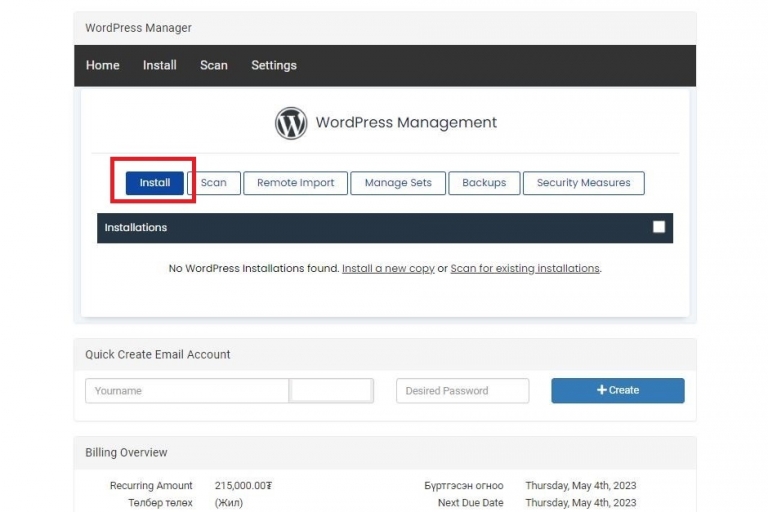Click the Installations header bar
768x512 pixels.
[x=385, y=228]
